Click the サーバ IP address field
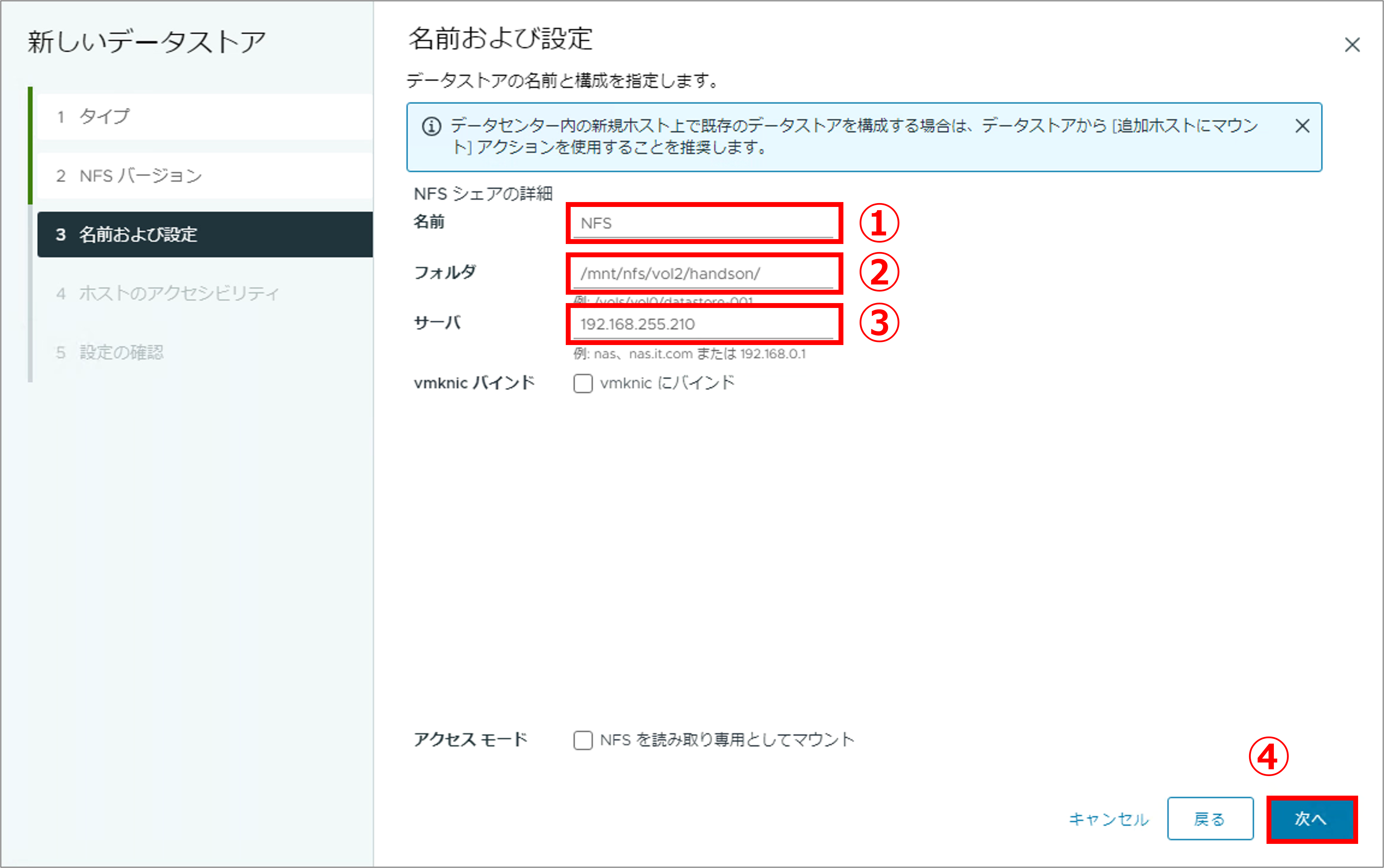 (x=704, y=324)
